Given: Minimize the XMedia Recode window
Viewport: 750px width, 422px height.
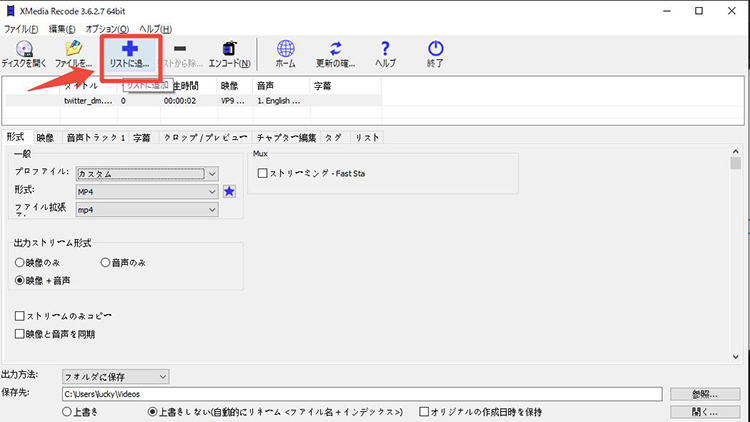Looking at the screenshot, I should (667, 11).
